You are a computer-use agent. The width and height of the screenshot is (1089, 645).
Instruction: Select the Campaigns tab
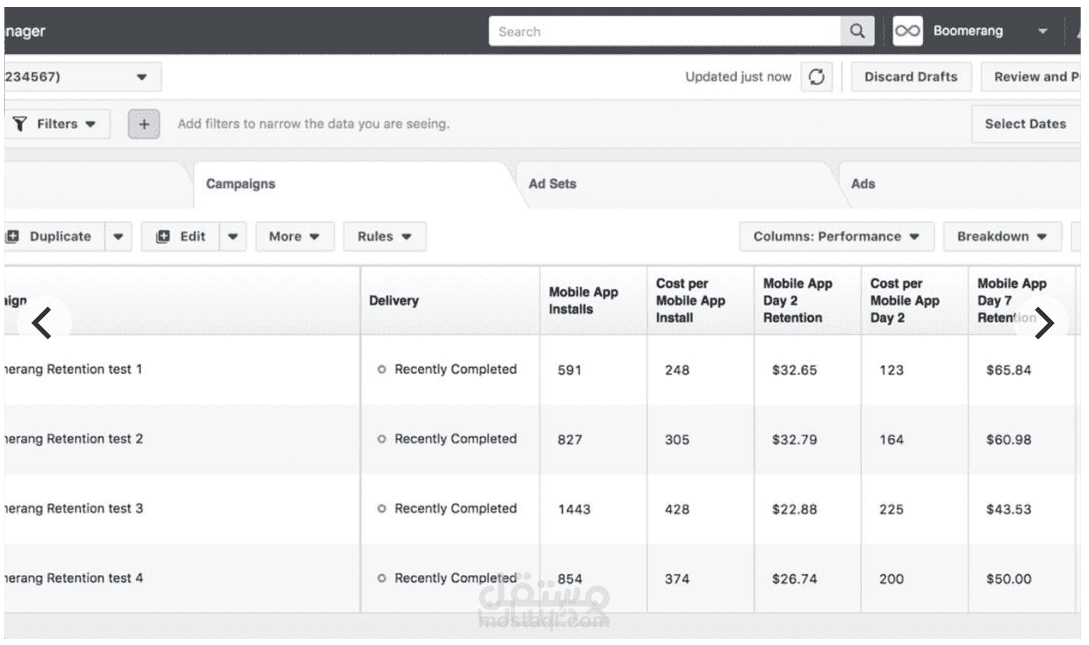[240, 184]
